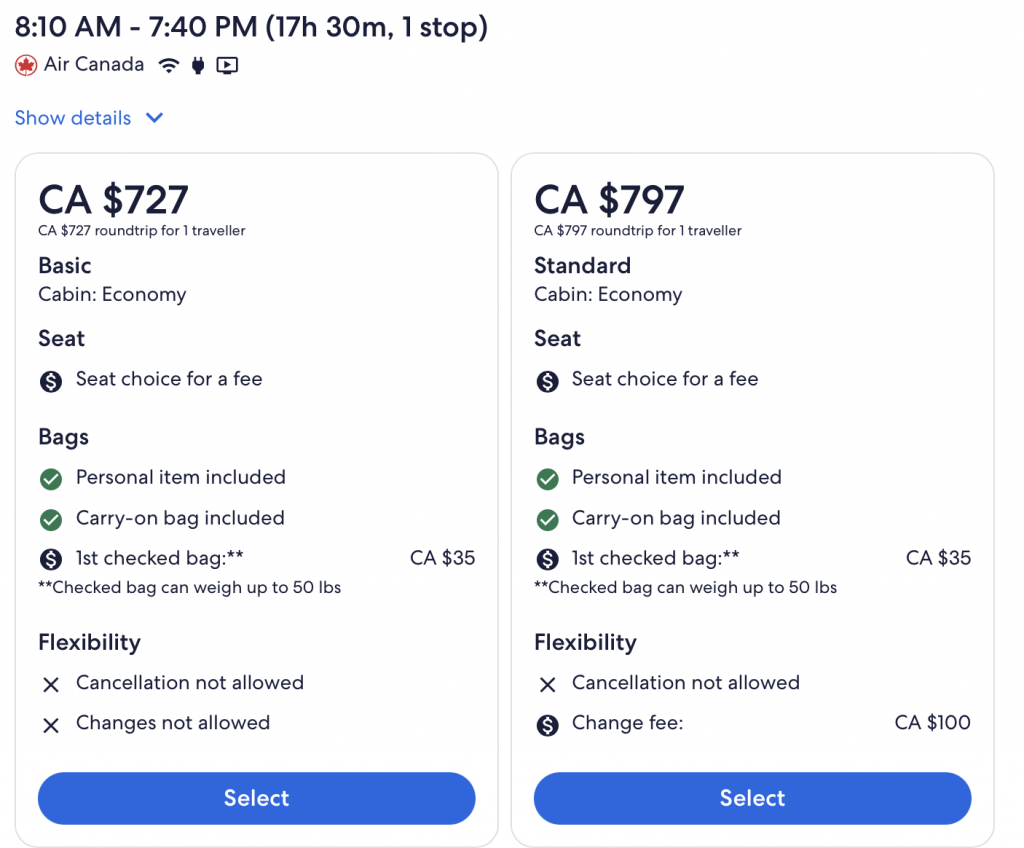This screenshot has height=848, width=1024.
Task: Click the CA $100 change fee amount
Action: (932, 723)
